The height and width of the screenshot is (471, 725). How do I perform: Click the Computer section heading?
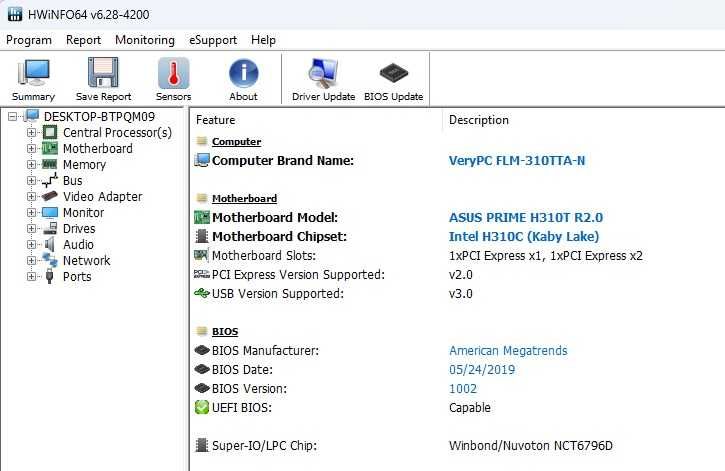(x=236, y=141)
